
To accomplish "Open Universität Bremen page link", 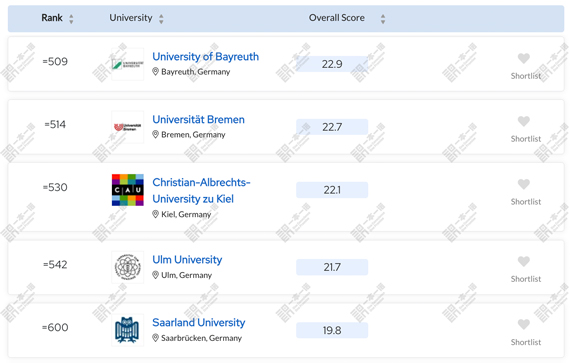I will pos(198,120).
